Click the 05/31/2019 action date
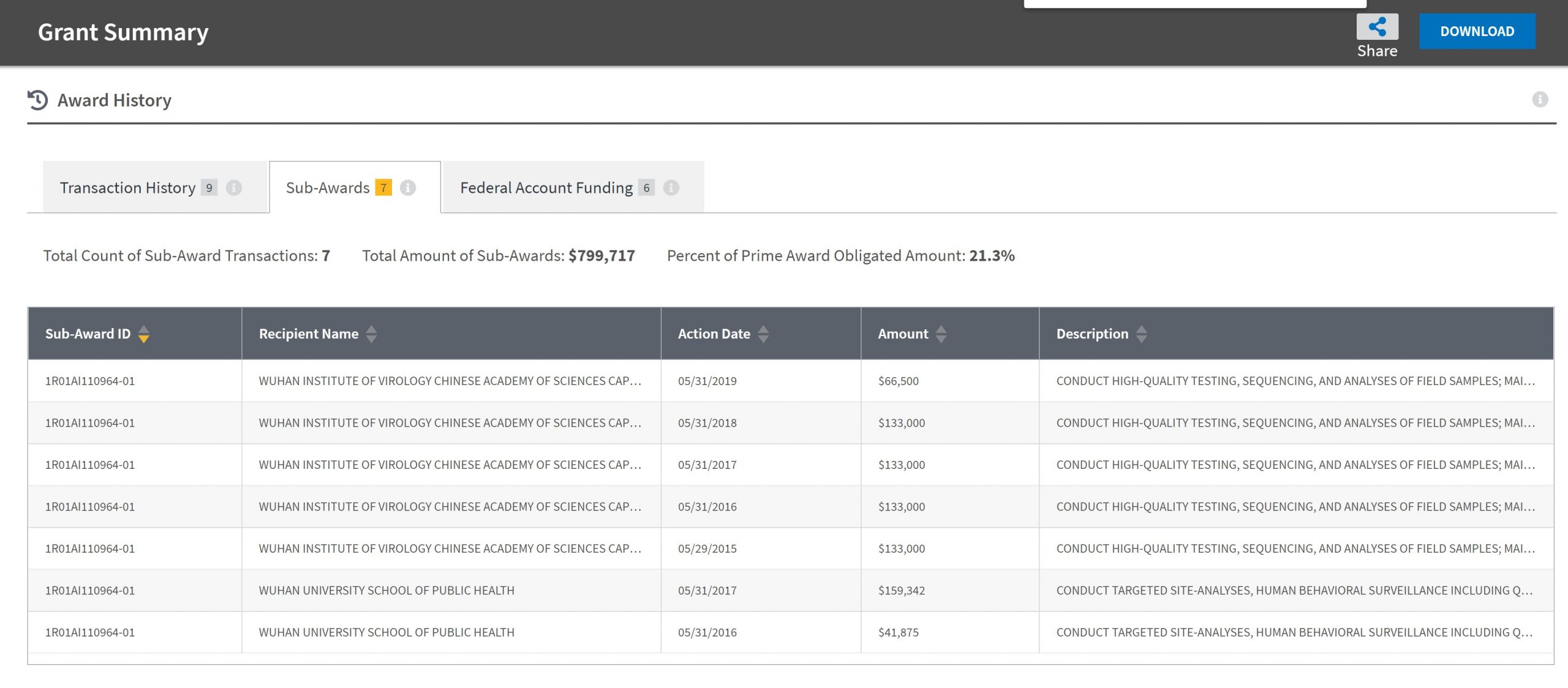Screen dimensions: 1568x688 707,381
